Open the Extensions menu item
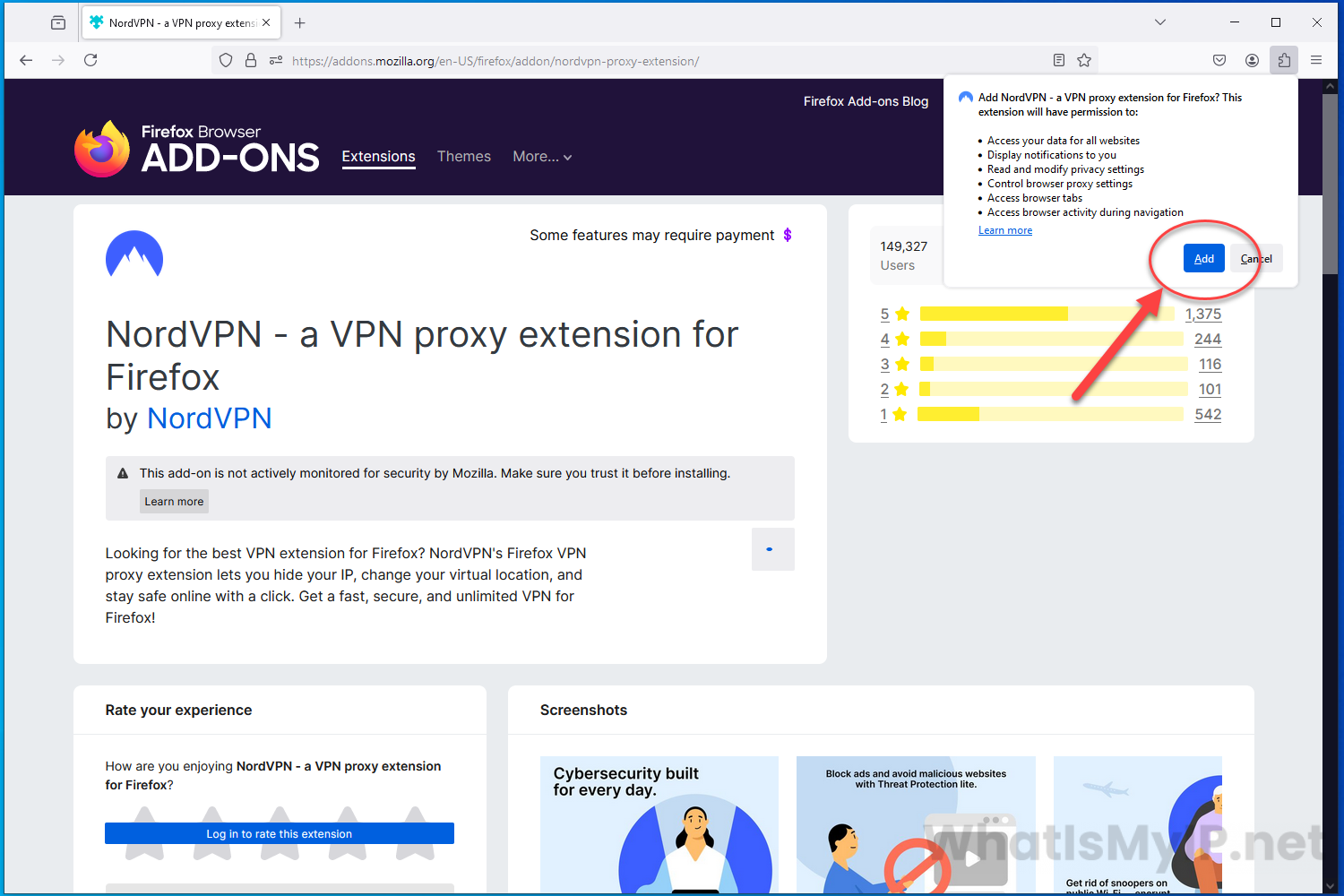The width and height of the screenshot is (1344, 896). 378,157
